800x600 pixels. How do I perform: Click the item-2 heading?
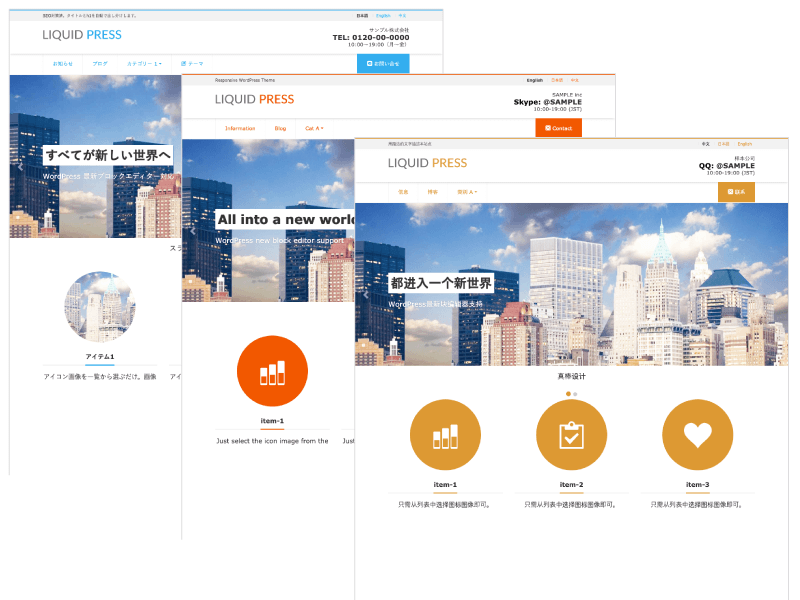pos(571,485)
